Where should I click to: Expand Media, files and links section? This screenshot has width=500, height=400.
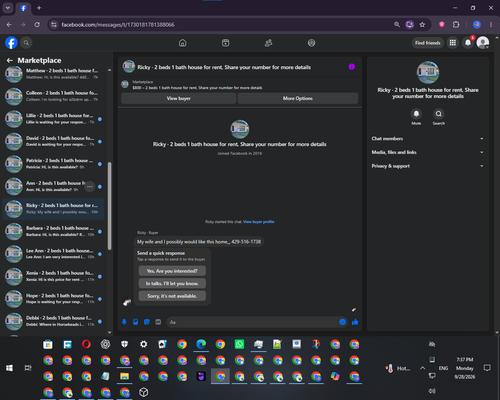(428, 152)
